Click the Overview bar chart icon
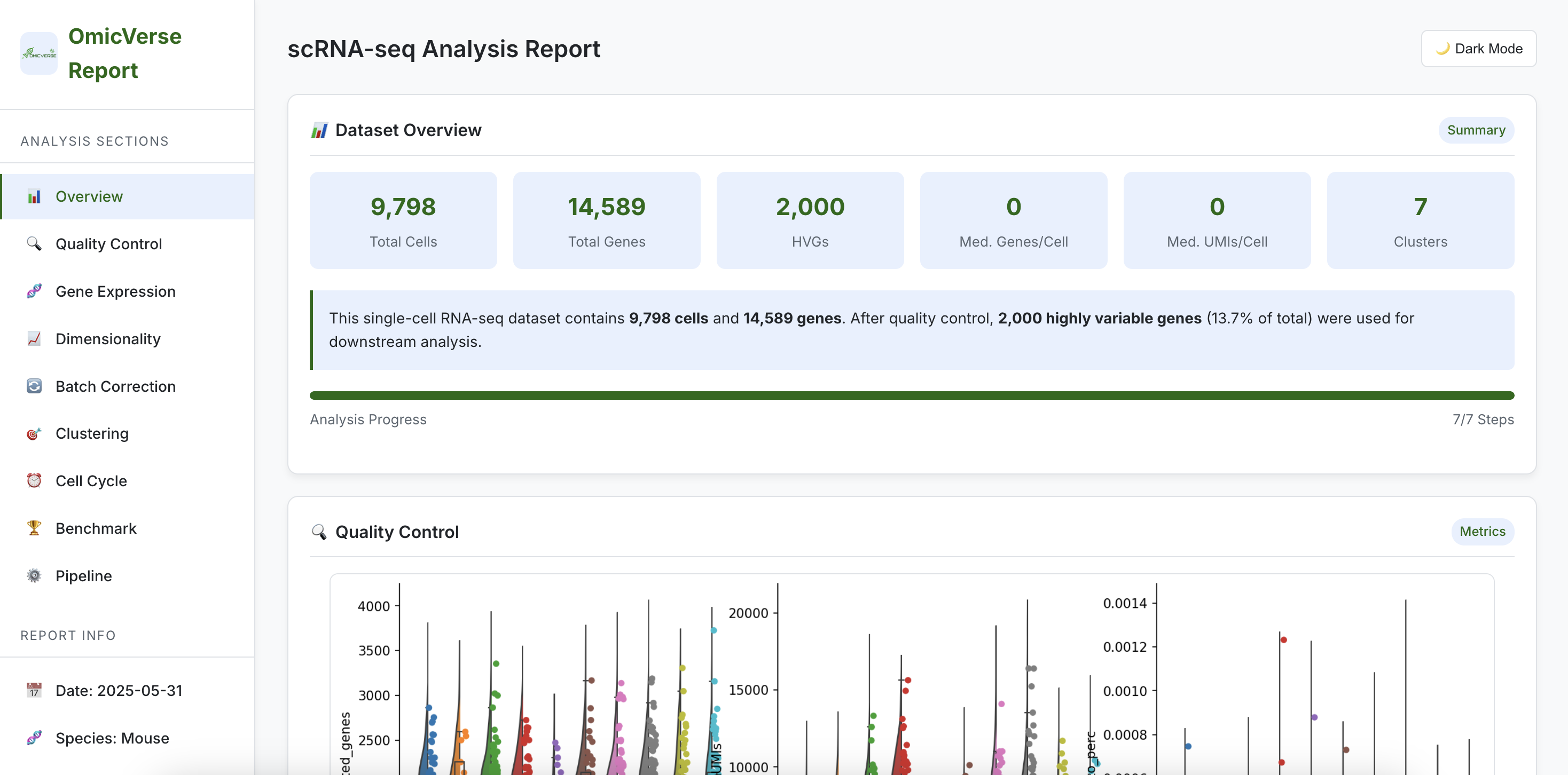Viewport: 1568px width, 775px height. [x=34, y=196]
